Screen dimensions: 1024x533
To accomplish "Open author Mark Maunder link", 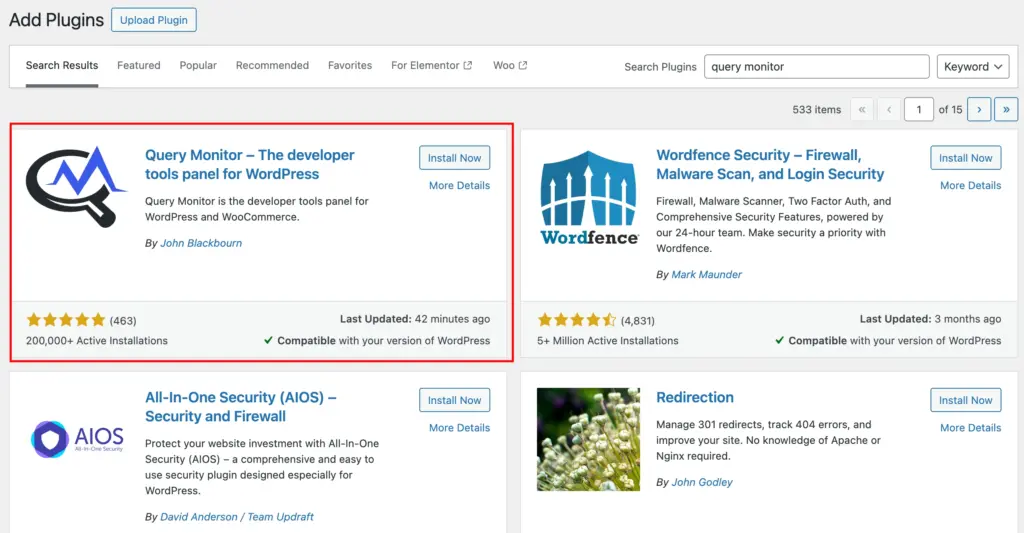I will tap(707, 274).
